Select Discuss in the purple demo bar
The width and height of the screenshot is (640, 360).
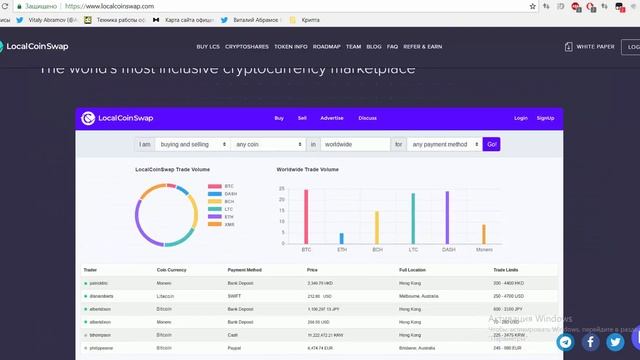coord(367,118)
